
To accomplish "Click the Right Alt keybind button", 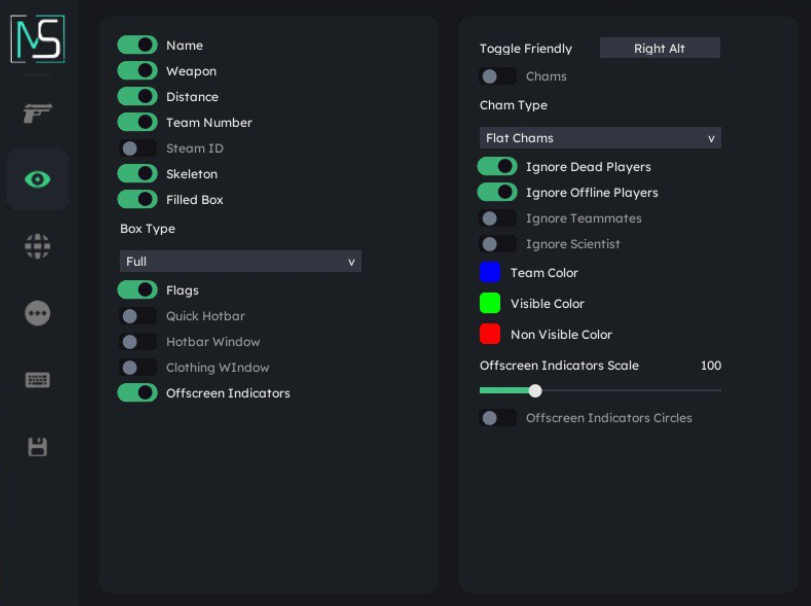I will (x=659, y=48).
